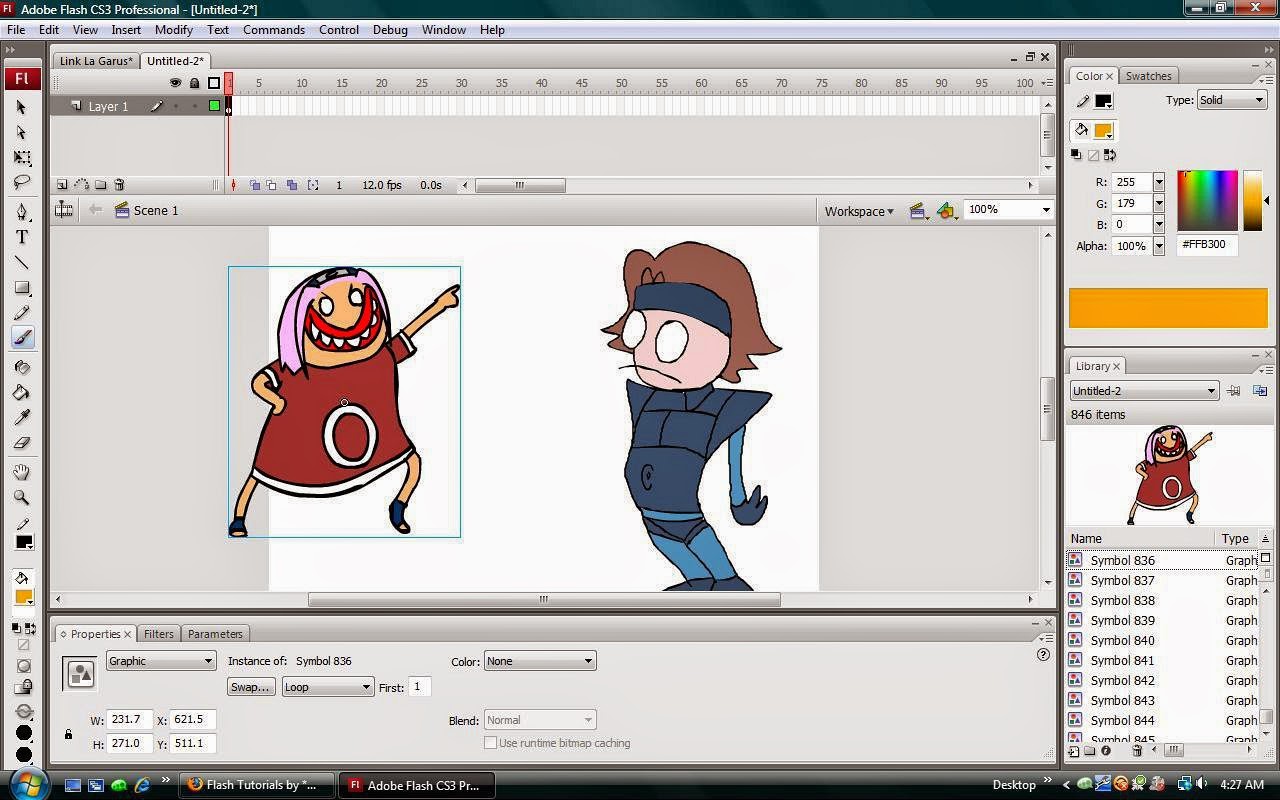Click the fill color swatch in Color panel
Screen dimensions: 1280x800
point(1103,131)
